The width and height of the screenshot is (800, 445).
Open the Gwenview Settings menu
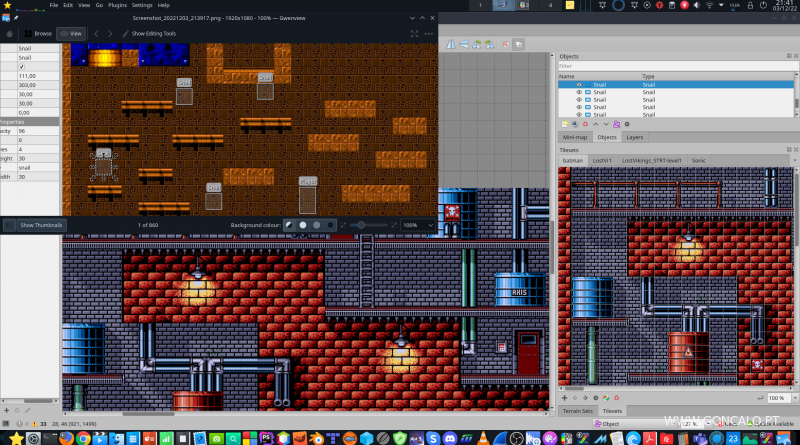[x=142, y=5]
